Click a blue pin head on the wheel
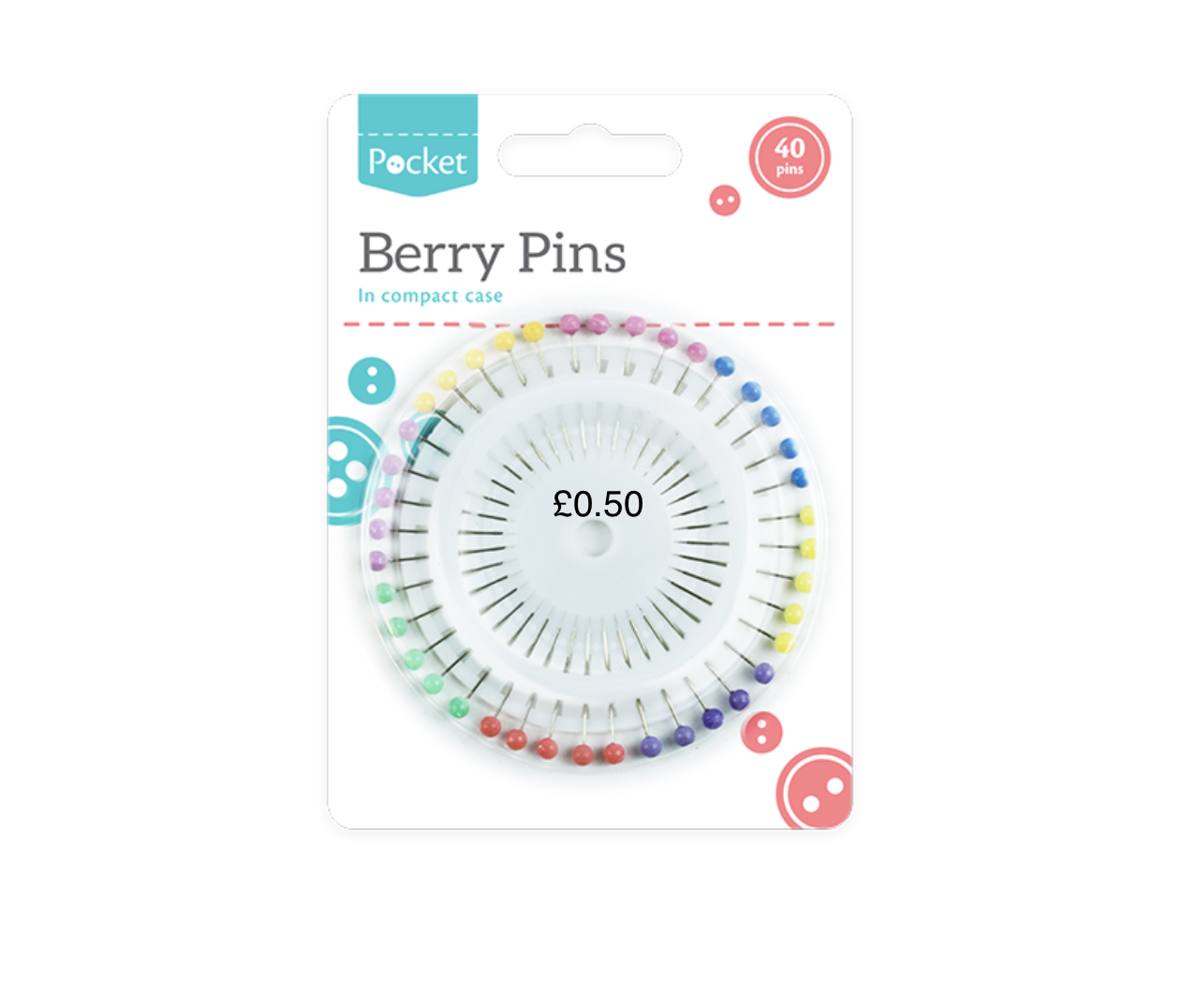Image resolution: width=1197 pixels, height=1008 pixels. 751,391
